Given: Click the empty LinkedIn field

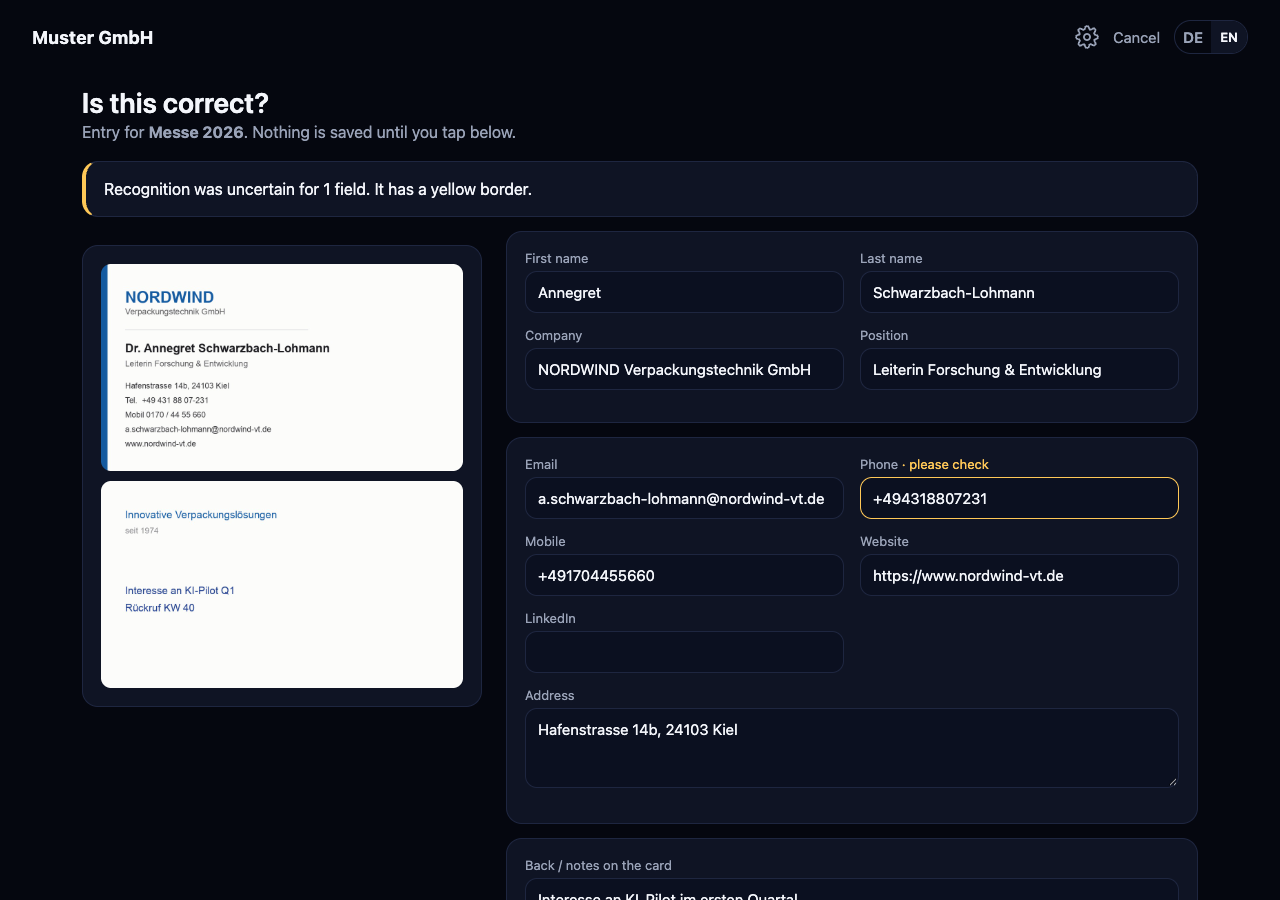Looking at the screenshot, I should point(684,652).
